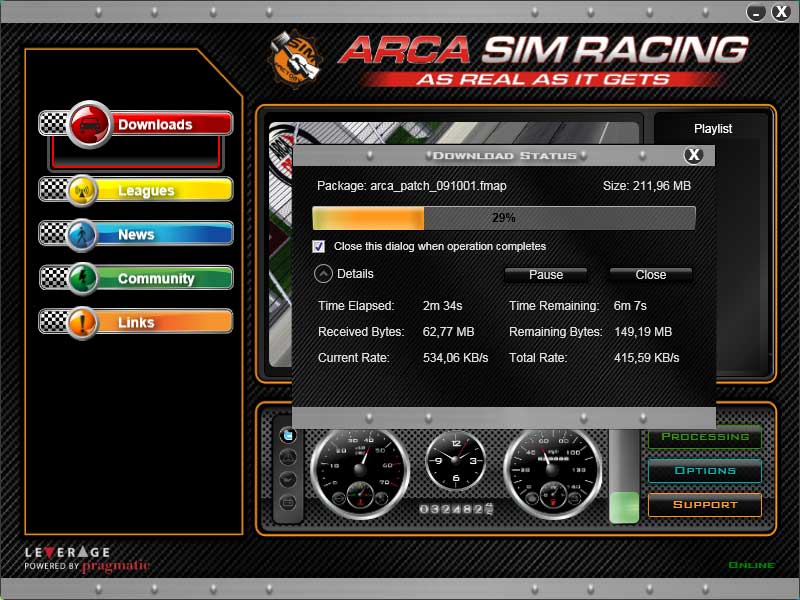Open the News section
Viewport: 800px width, 600px height.
pyautogui.click(x=136, y=234)
